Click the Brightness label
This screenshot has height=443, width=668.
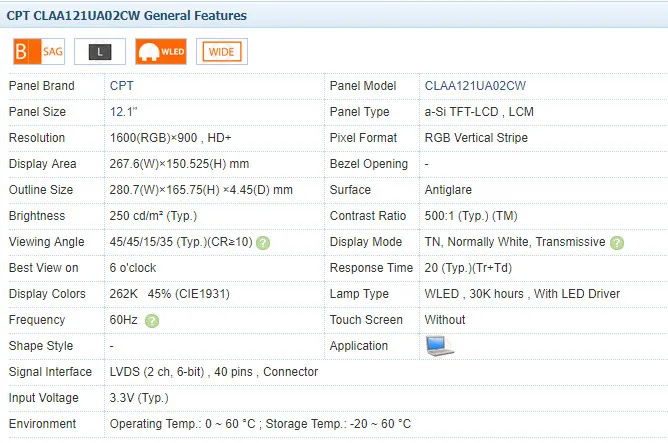pyautogui.click(x=37, y=216)
